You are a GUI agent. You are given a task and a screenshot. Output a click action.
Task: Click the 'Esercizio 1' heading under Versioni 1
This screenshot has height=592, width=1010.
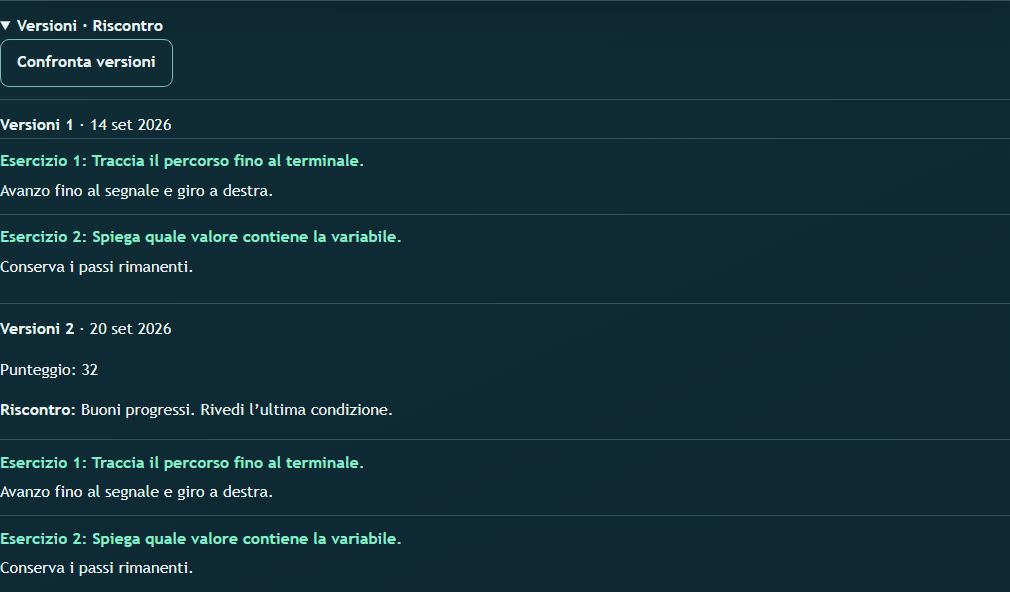tap(182, 161)
